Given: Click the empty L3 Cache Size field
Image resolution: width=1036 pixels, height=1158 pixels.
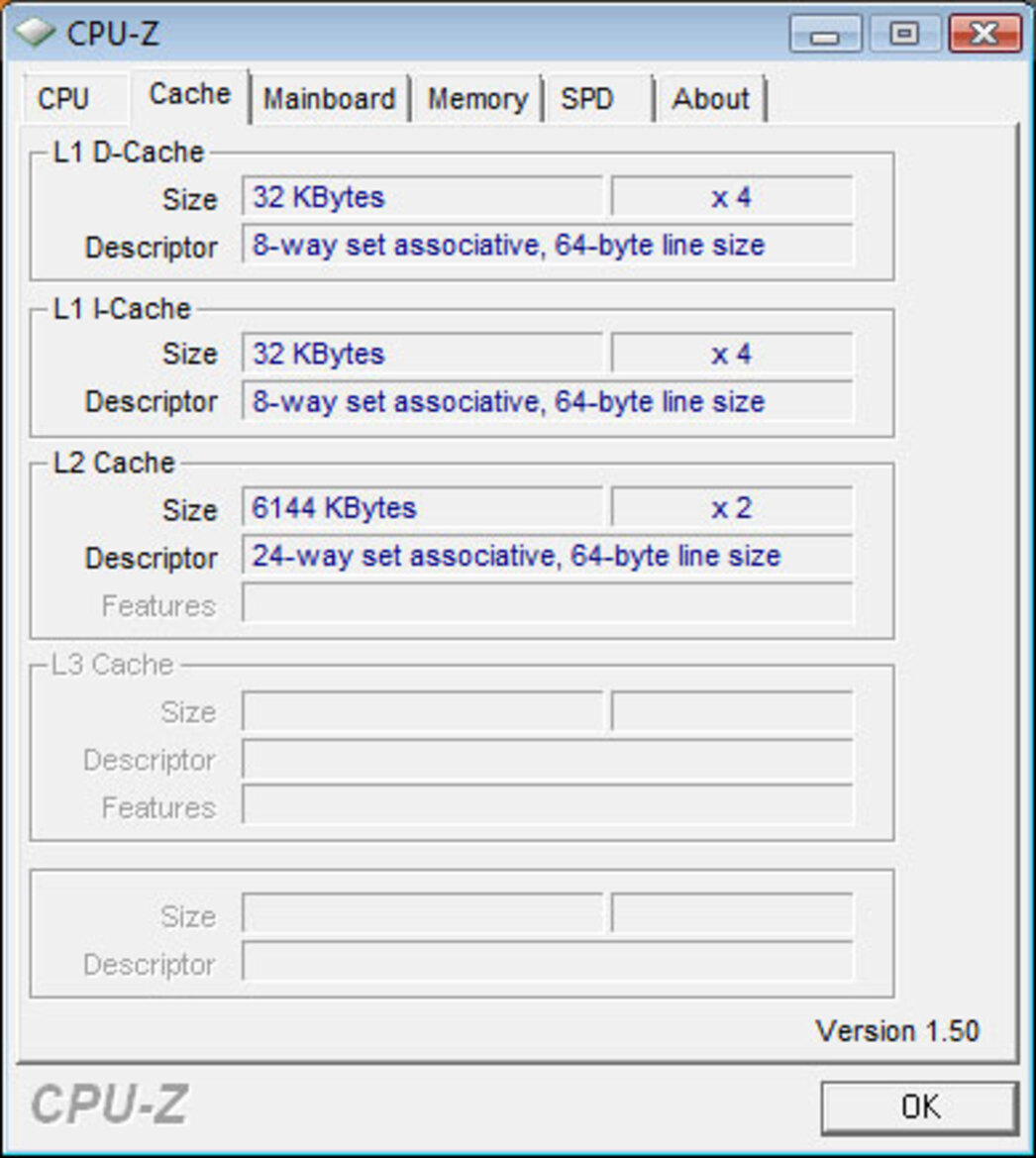Looking at the screenshot, I should [x=422, y=711].
